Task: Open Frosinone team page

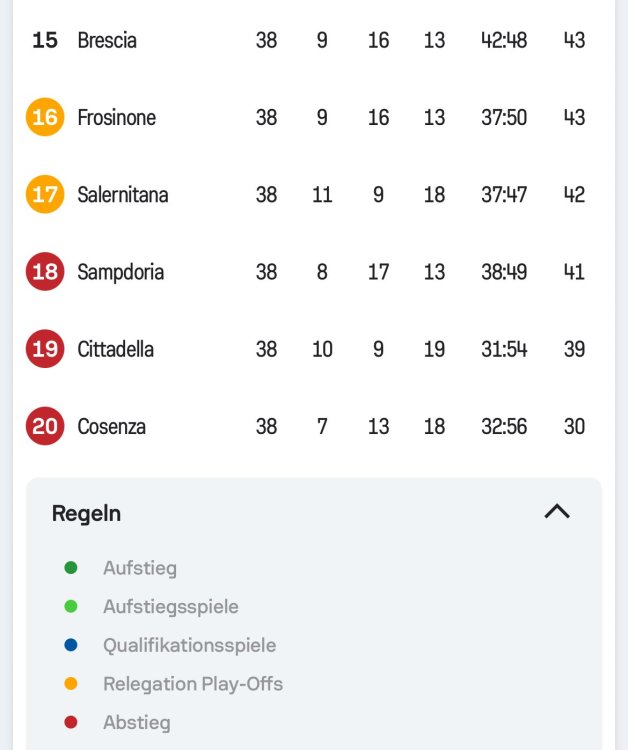Action: 117,117
